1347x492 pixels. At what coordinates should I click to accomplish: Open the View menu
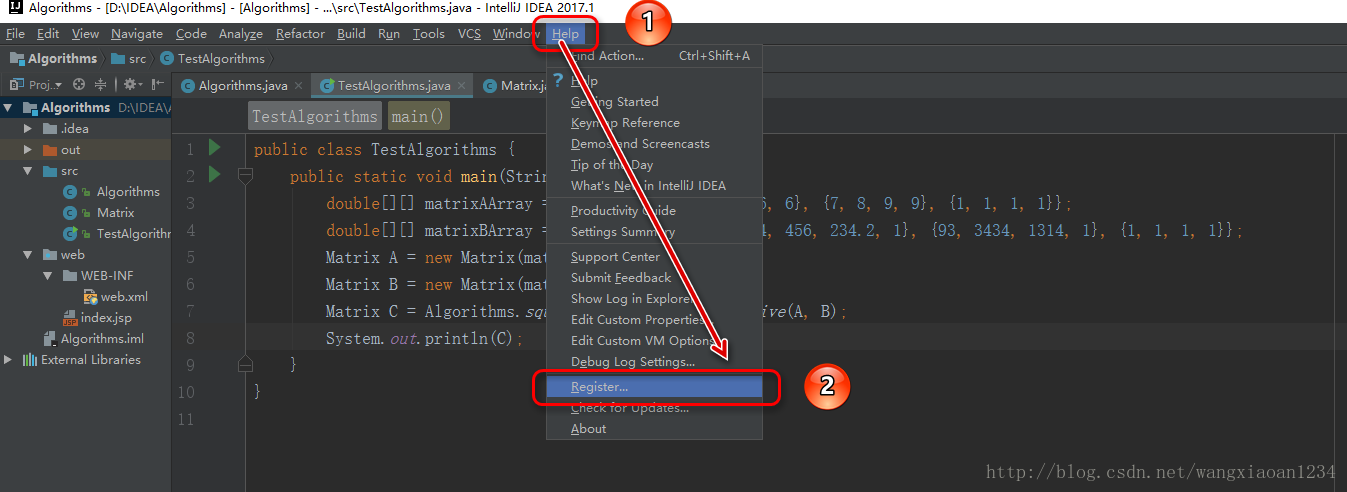tap(85, 34)
